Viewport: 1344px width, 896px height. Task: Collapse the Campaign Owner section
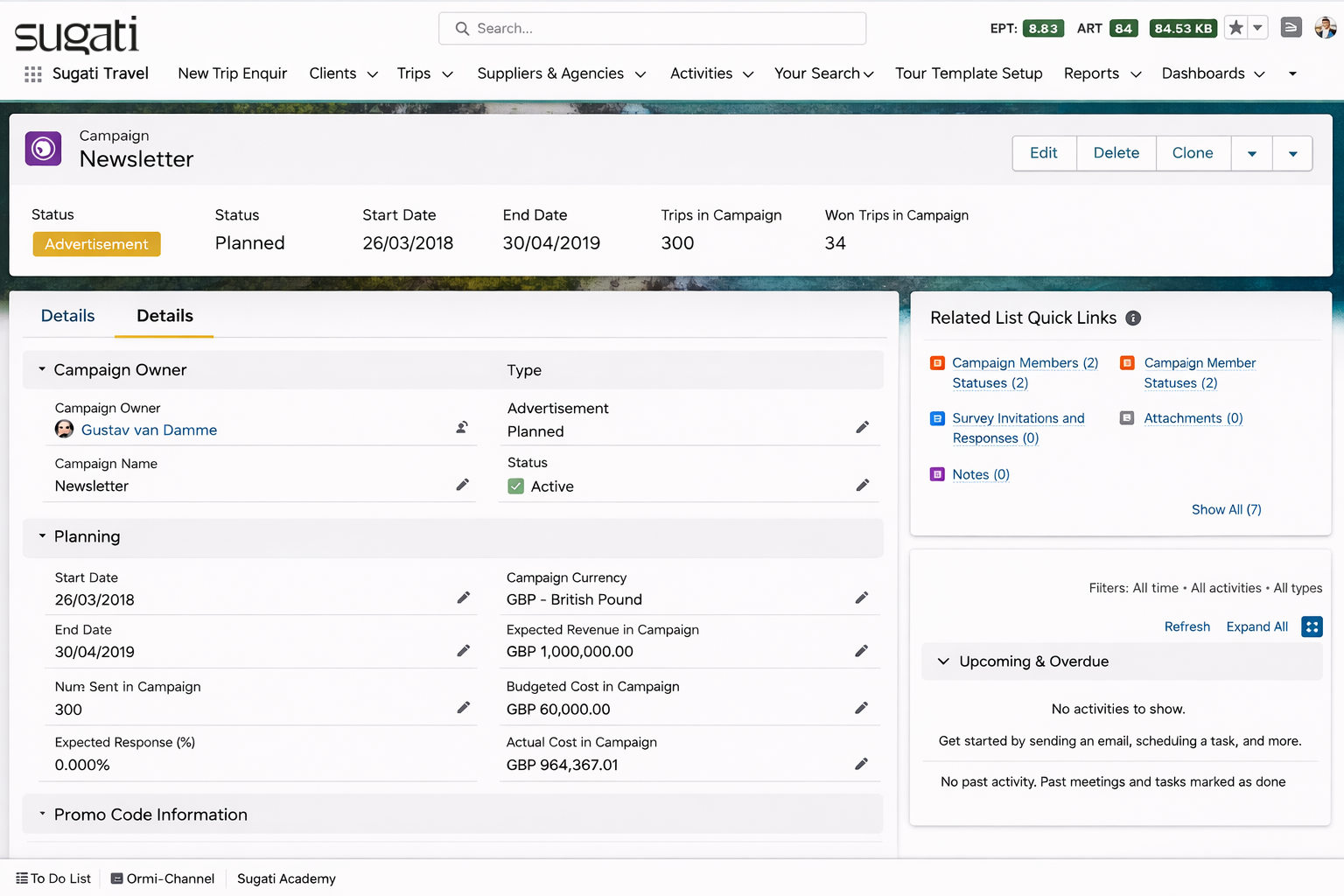tap(42, 370)
